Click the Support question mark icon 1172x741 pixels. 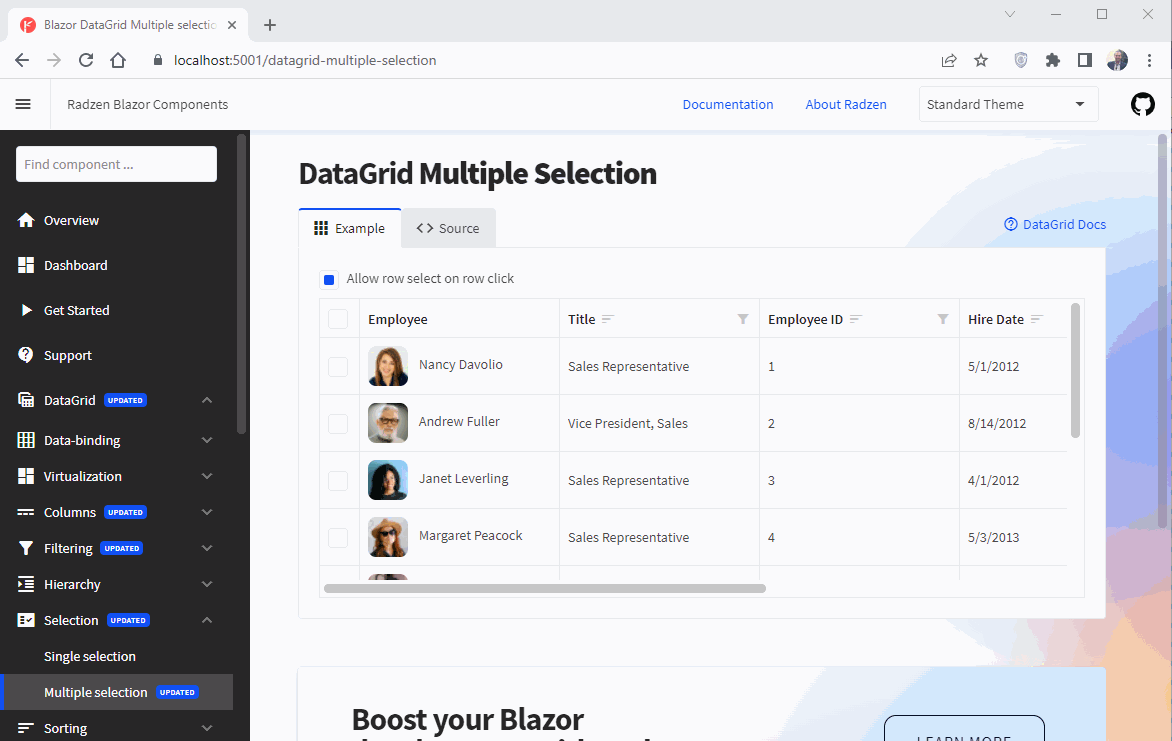point(26,354)
